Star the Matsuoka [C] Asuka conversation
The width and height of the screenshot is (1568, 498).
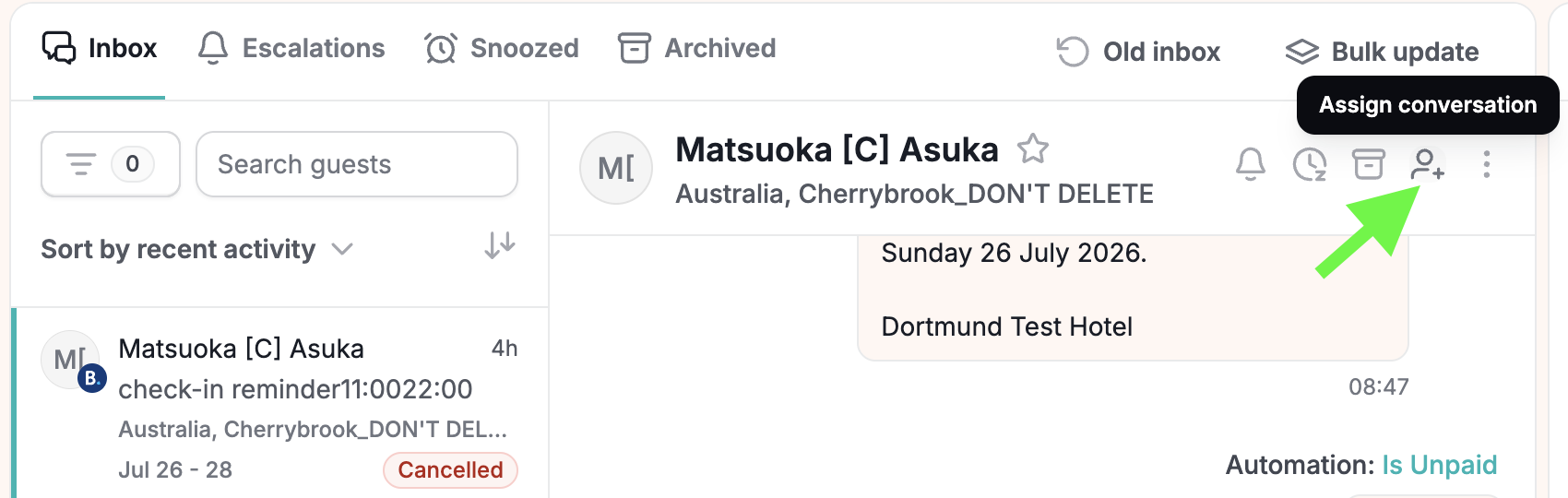tap(1033, 148)
